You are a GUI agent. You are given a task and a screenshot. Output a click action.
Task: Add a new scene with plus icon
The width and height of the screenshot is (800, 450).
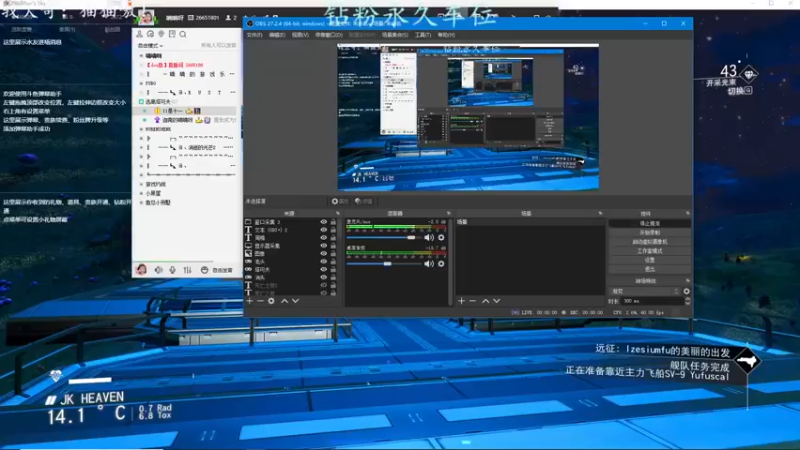[x=461, y=301]
